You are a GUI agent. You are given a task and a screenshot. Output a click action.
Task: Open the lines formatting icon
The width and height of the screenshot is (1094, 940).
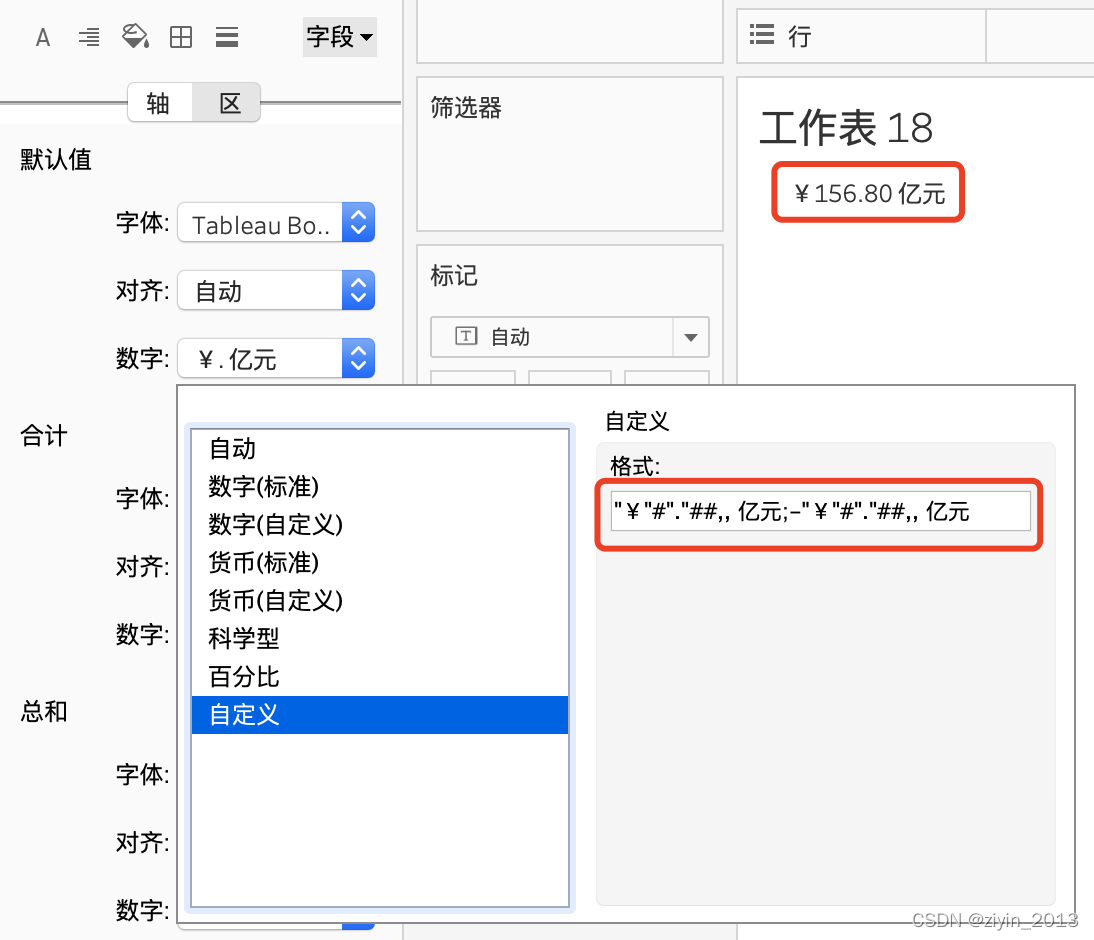pyautogui.click(x=227, y=37)
